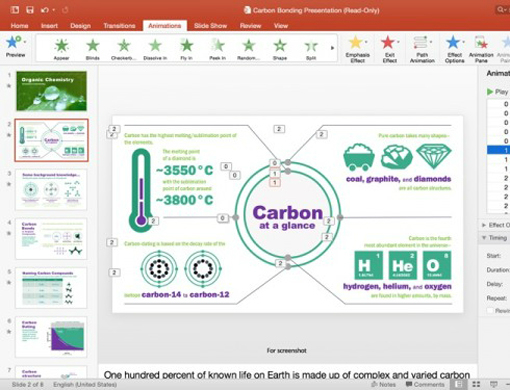
Task: Apply the Dissolve In entrance effect
Action: (x=155, y=49)
